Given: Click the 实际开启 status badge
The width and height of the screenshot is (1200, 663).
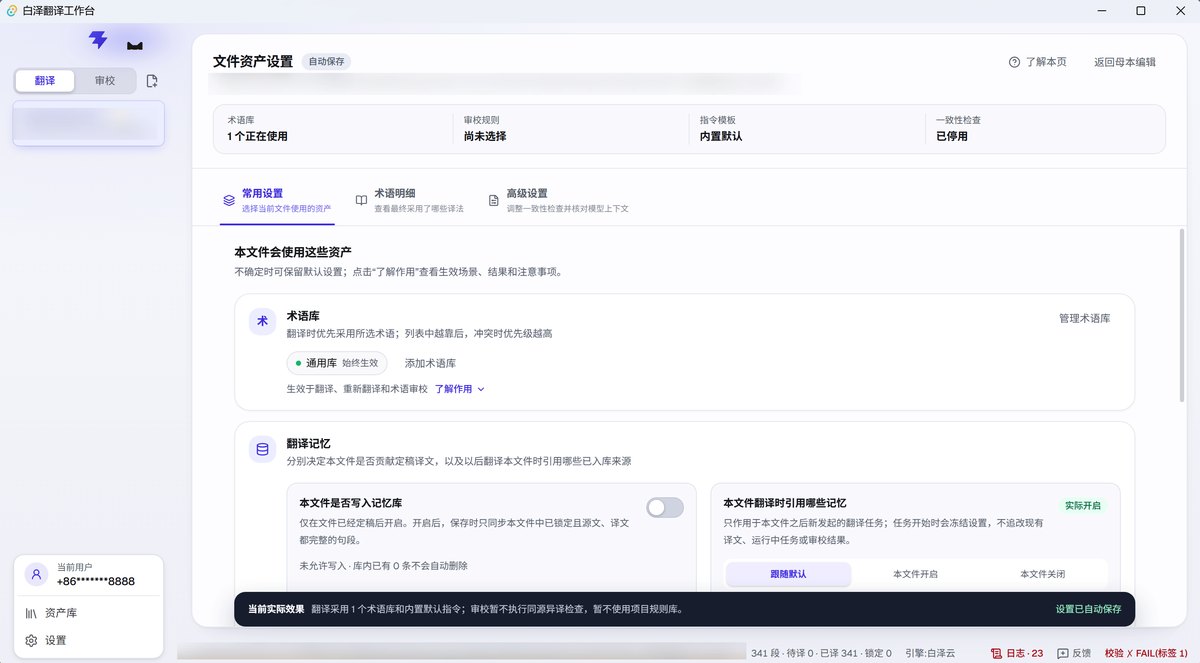Looking at the screenshot, I should [1083, 506].
